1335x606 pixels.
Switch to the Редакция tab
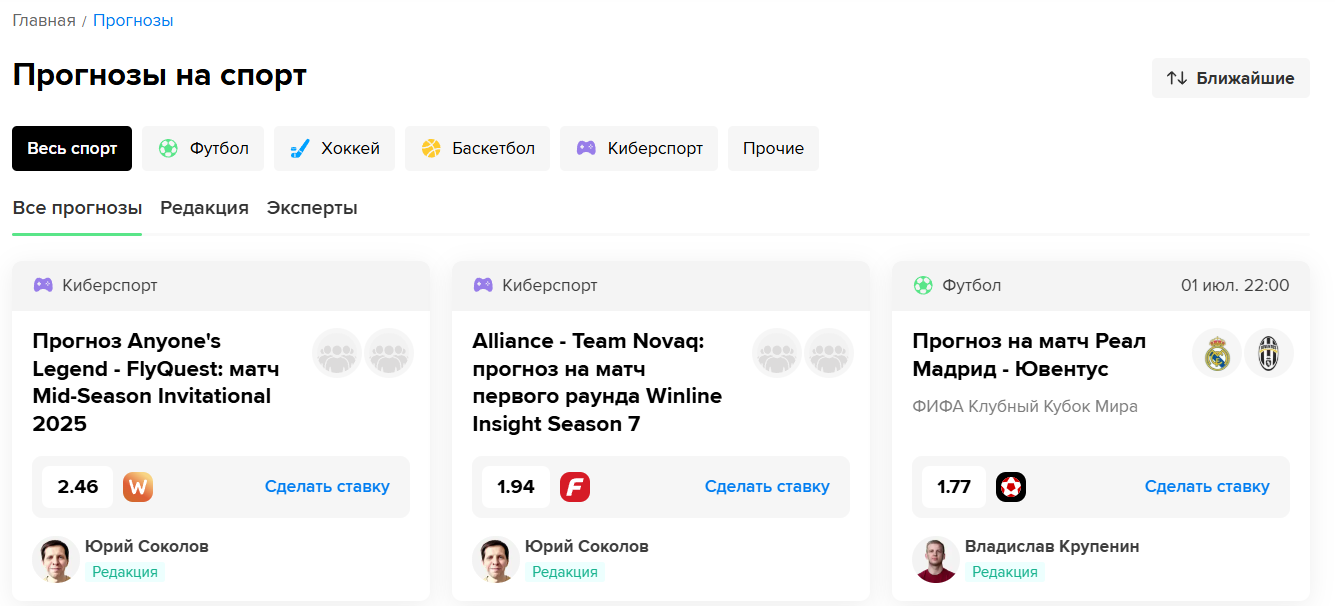(203, 207)
